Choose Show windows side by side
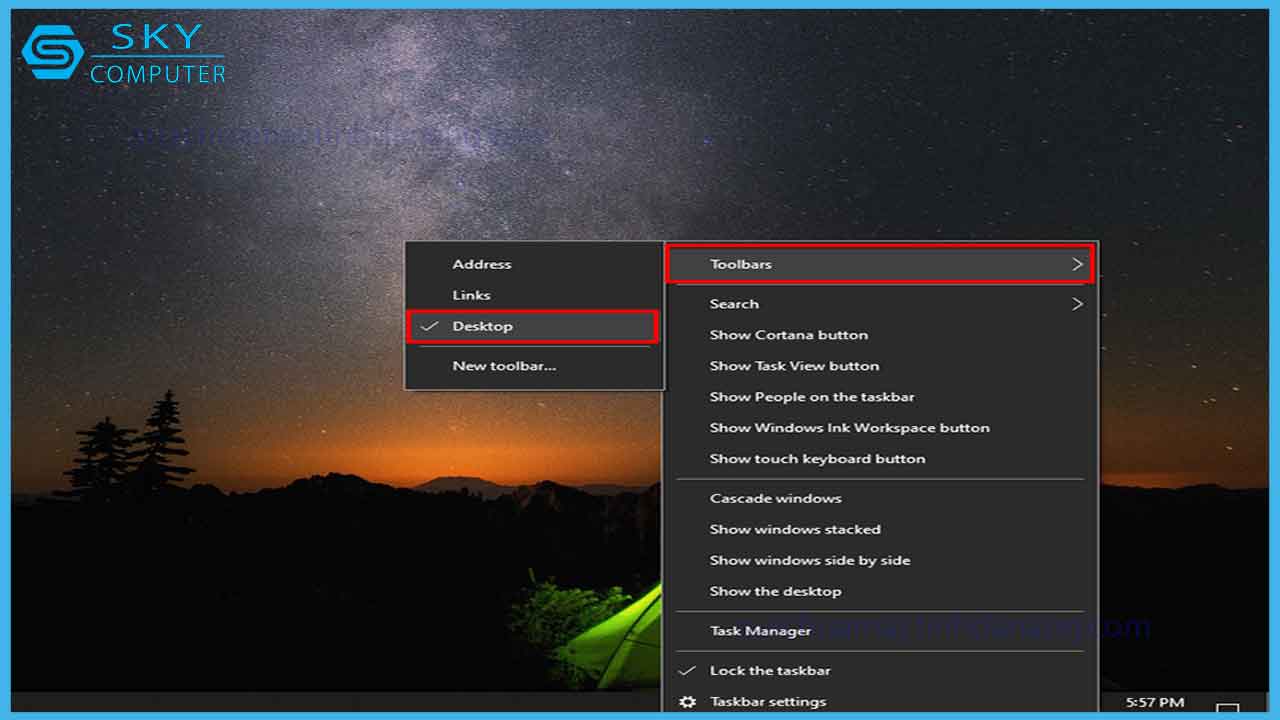 [x=809, y=560]
